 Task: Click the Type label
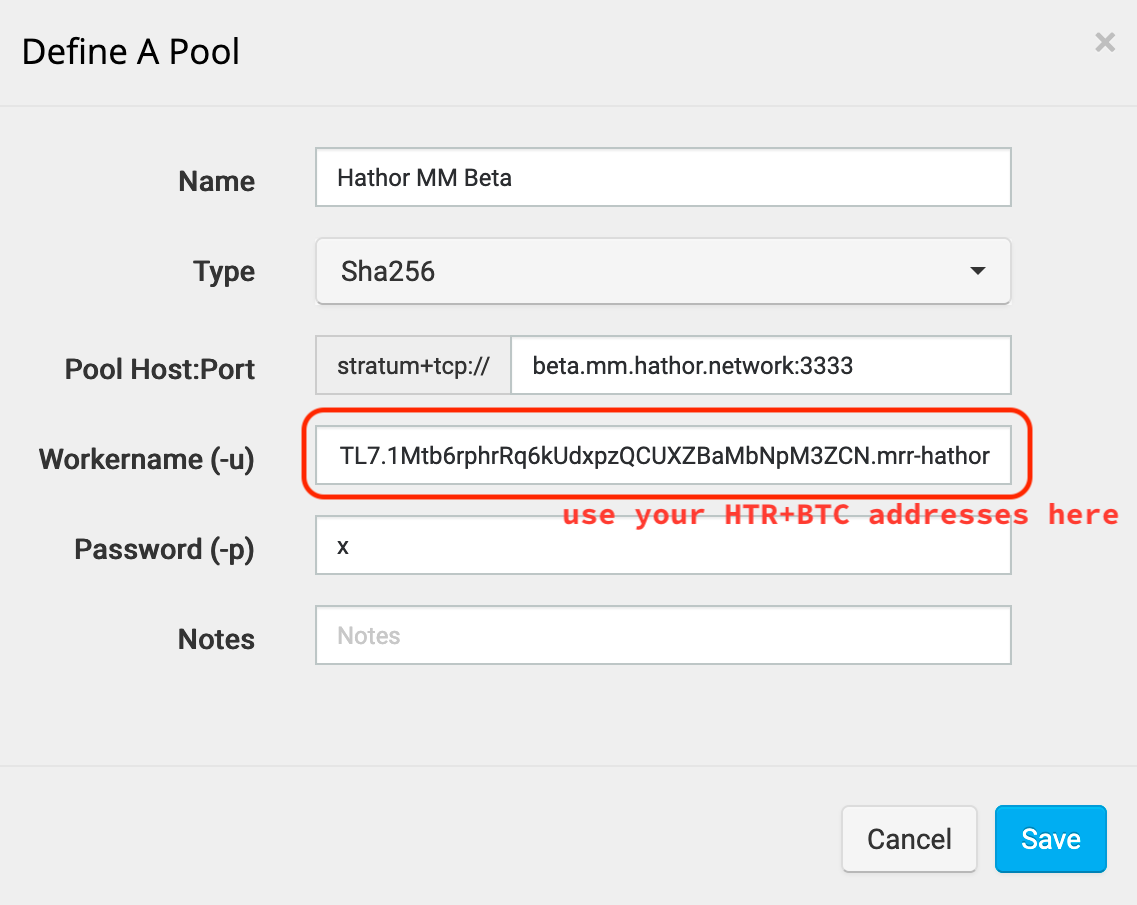224,272
